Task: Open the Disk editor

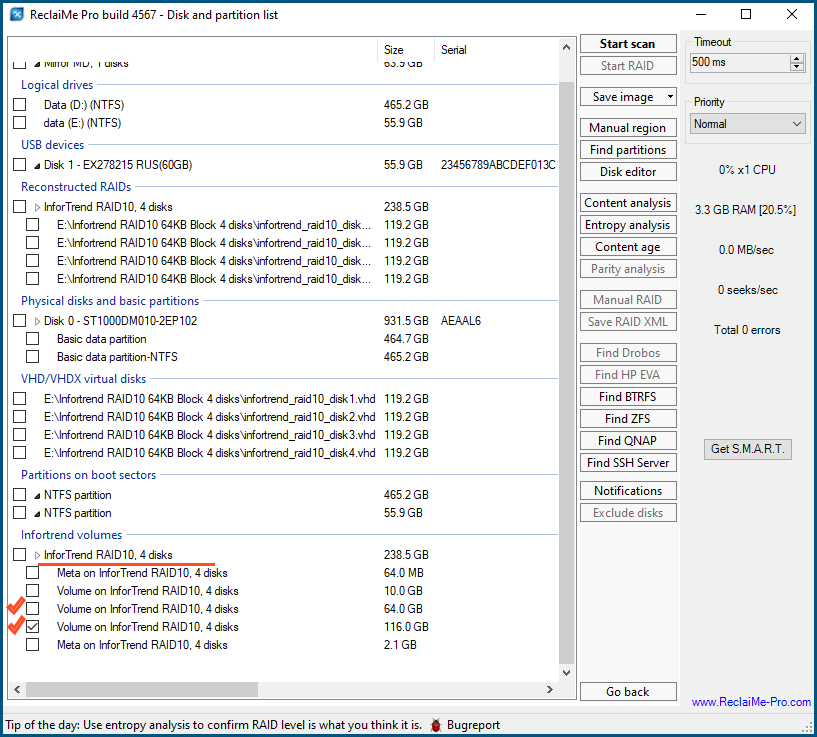Action: 628,171
